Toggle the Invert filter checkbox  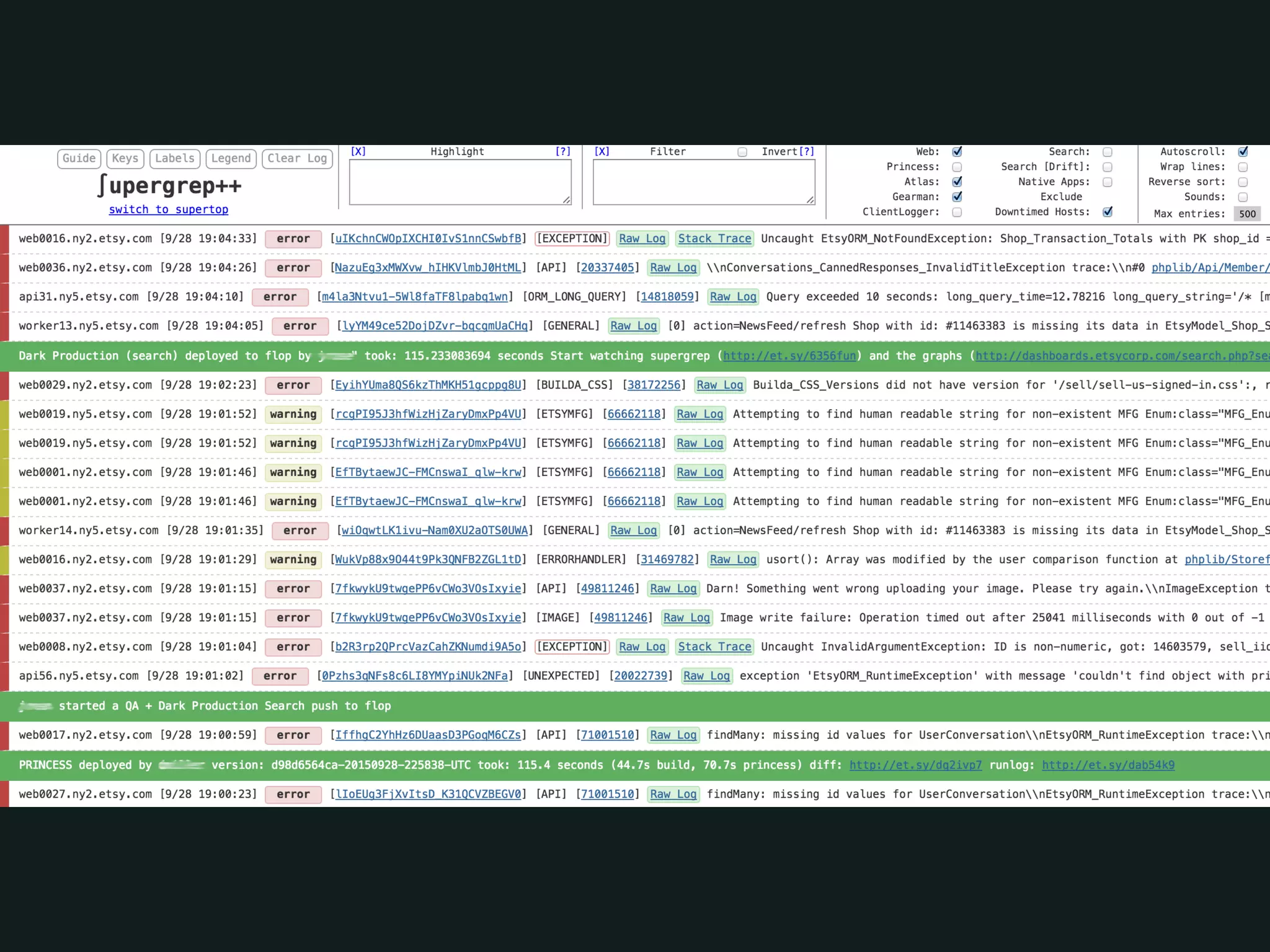pyautogui.click(x=742, y=152)
